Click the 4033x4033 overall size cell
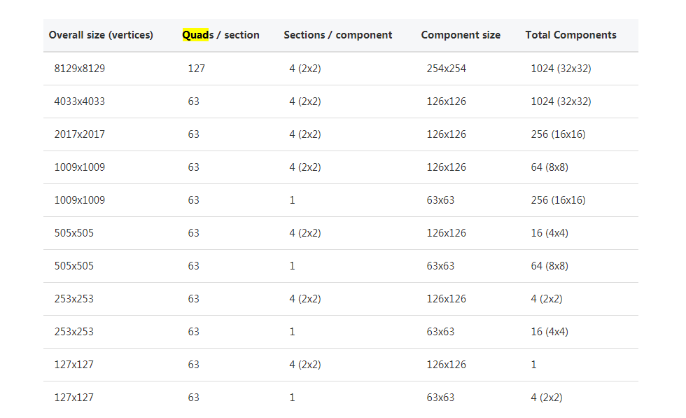The height and width of the screenshot is (418, 686). pyautogui.click(x=80, y=101)
